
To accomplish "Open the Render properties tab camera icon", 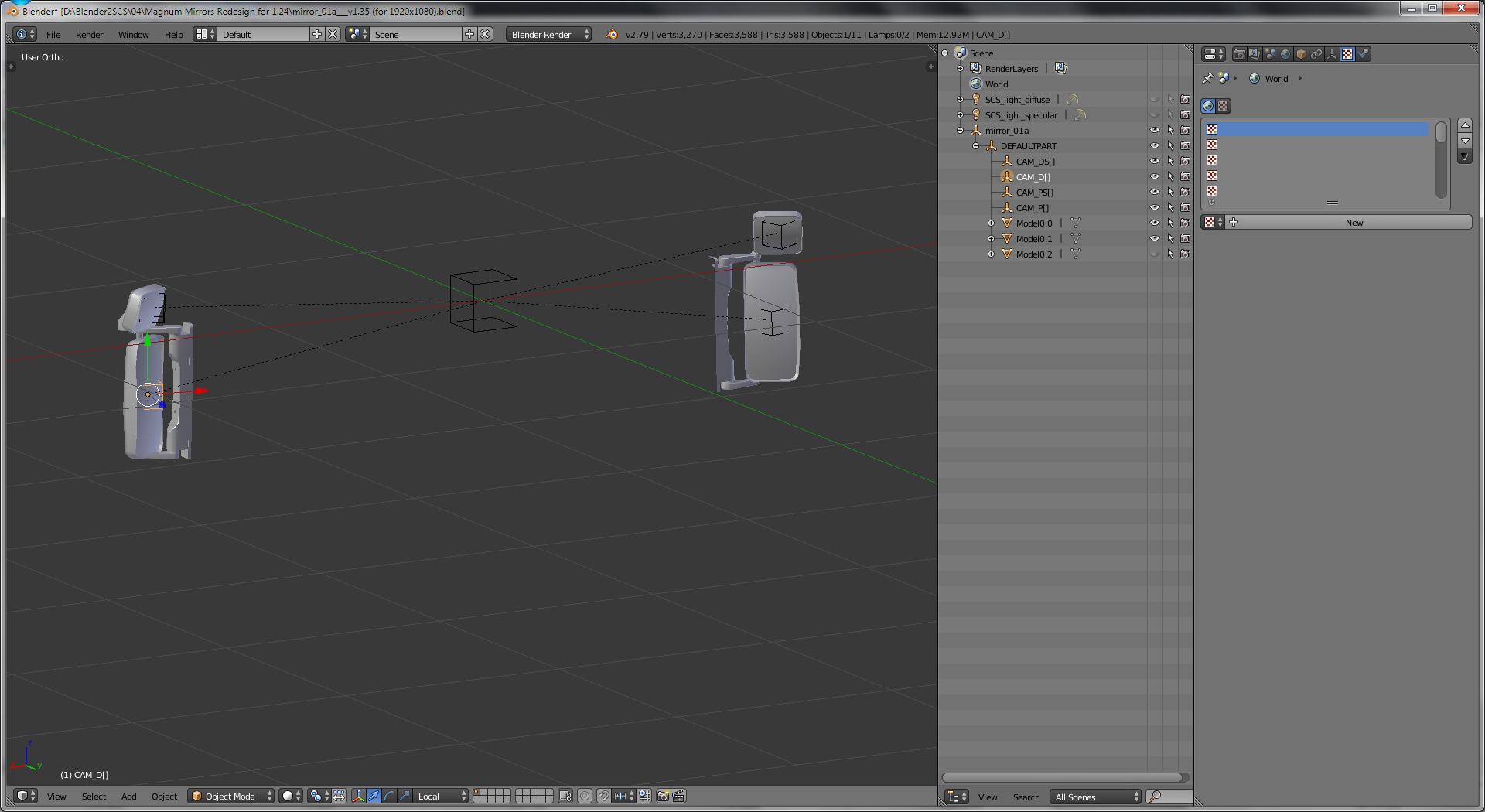I will pyautogui.click(x=1239, y=54).
